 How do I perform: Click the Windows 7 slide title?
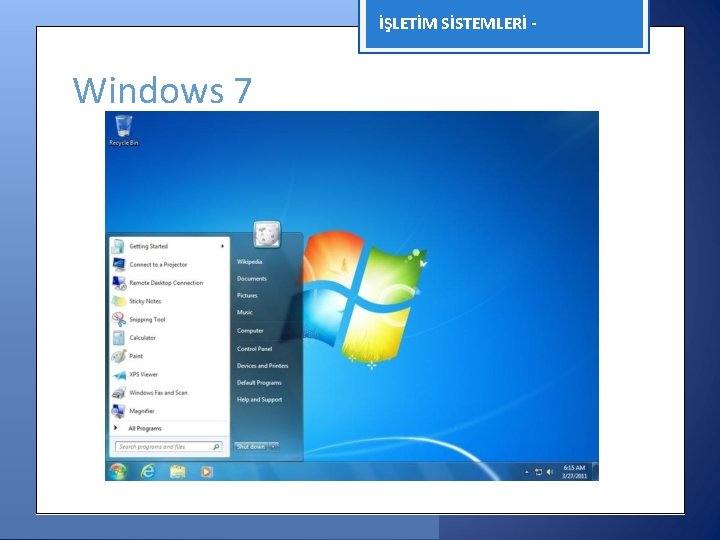[163, 90]
